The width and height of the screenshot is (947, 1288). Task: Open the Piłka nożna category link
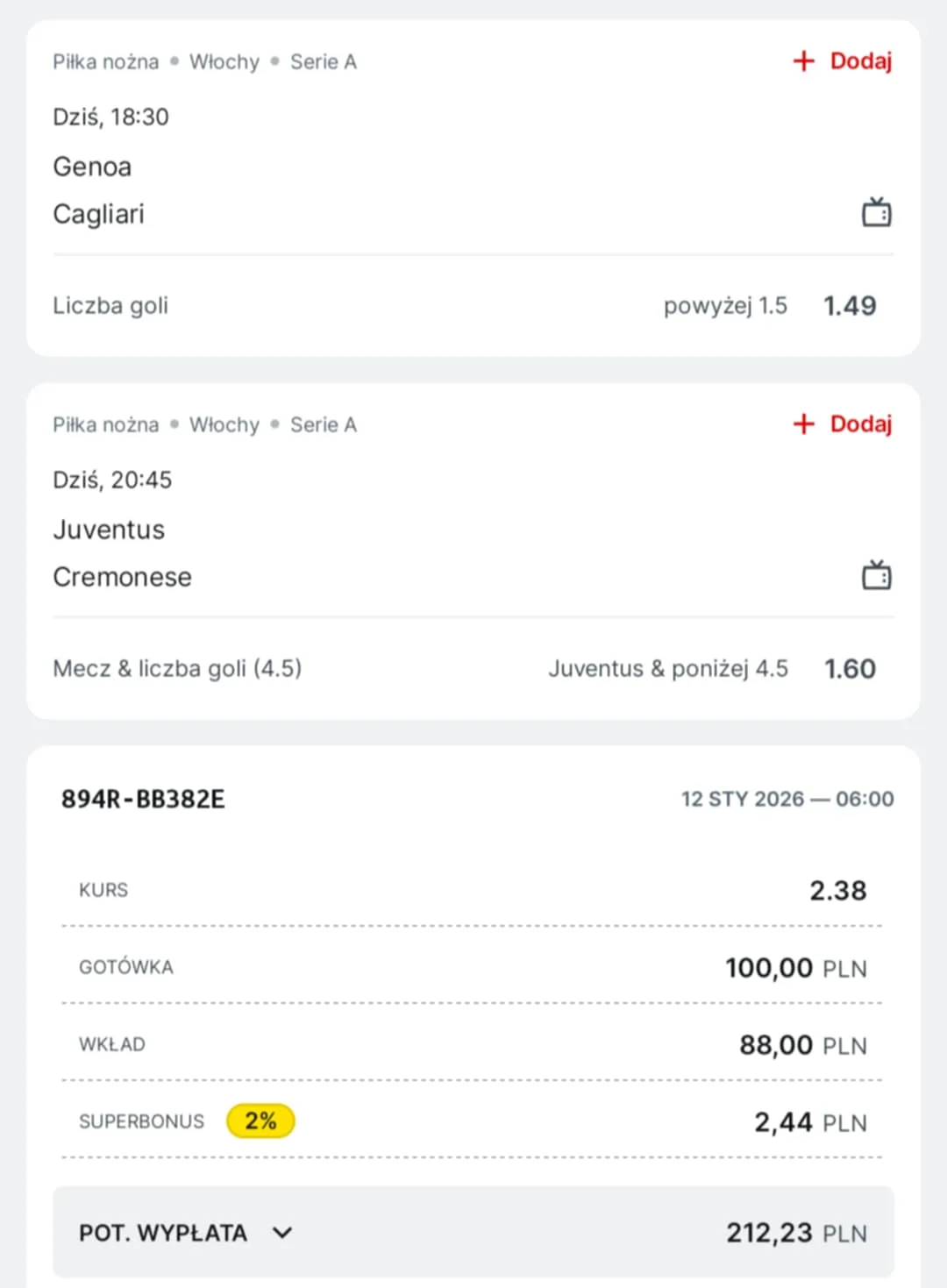tap(105, 61)
